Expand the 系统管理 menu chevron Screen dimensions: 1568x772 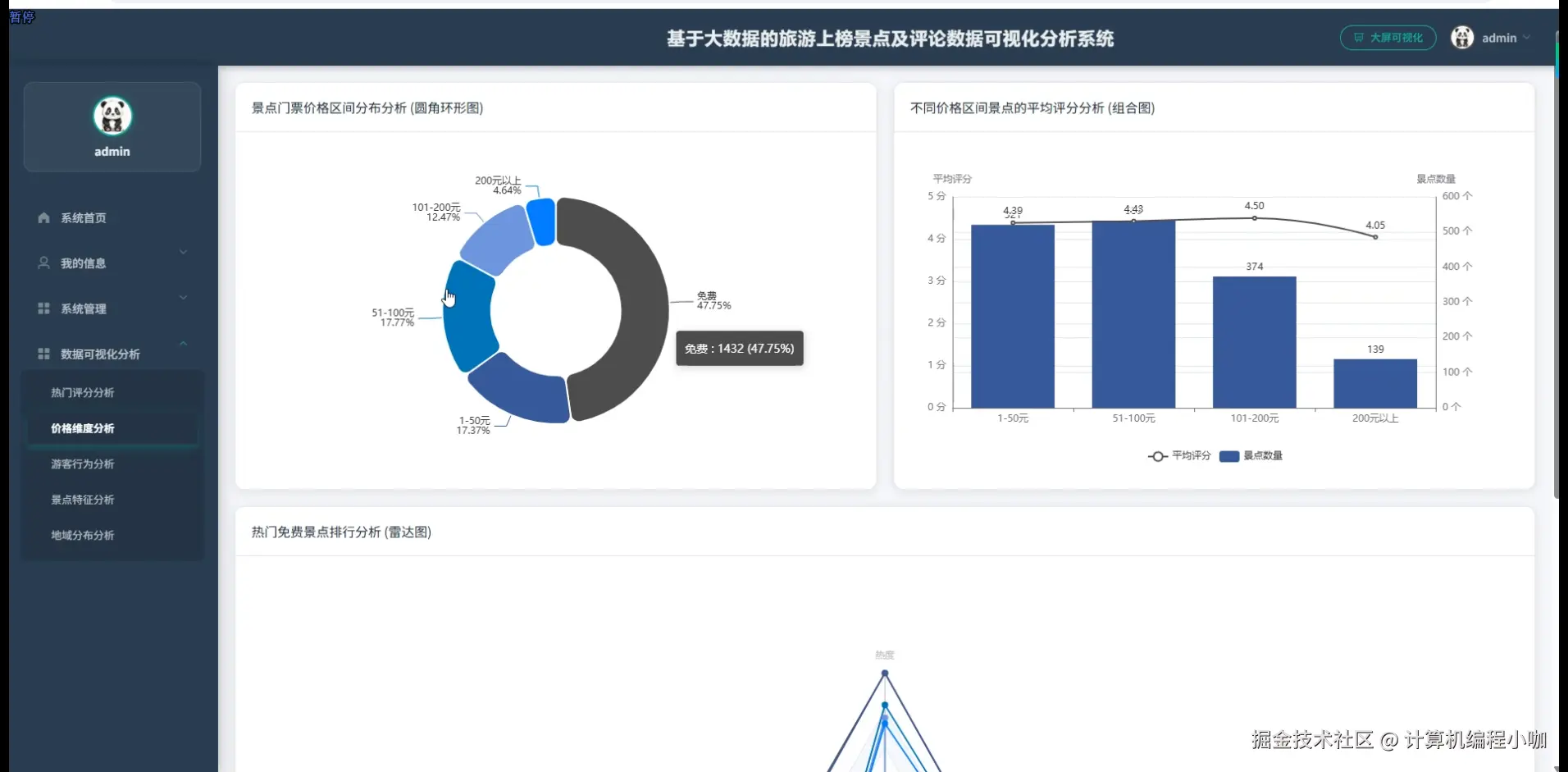[183, 297]
